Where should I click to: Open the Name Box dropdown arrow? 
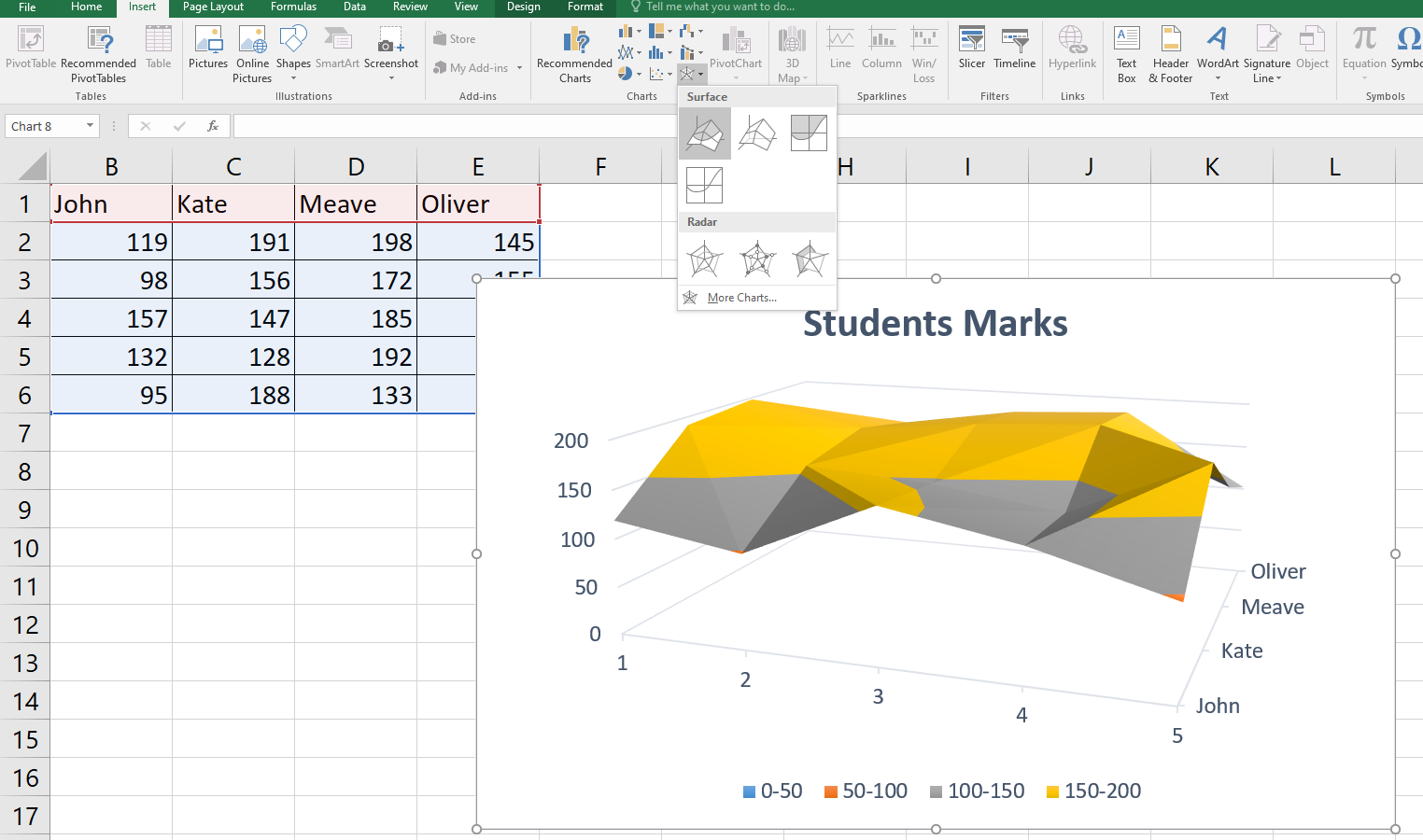pos(90,126)
